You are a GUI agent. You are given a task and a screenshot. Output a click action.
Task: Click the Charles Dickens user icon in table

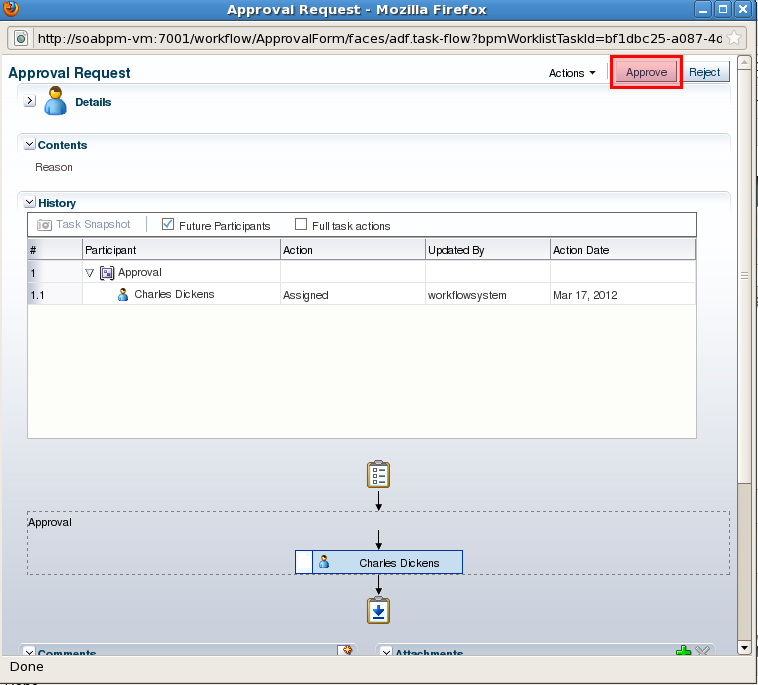123,294
